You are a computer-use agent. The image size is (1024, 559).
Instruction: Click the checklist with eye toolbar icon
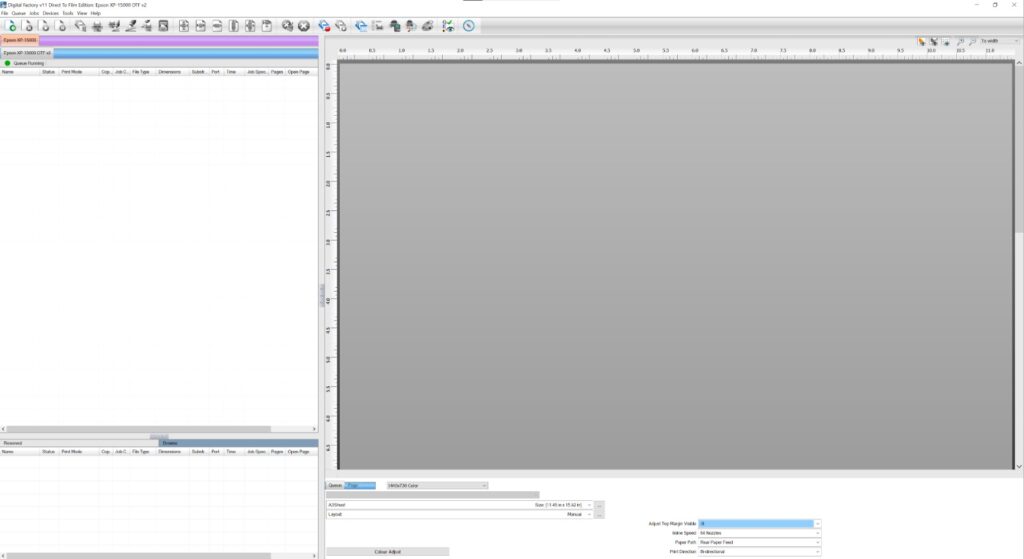pyautogui.click(x=448, y=26)
